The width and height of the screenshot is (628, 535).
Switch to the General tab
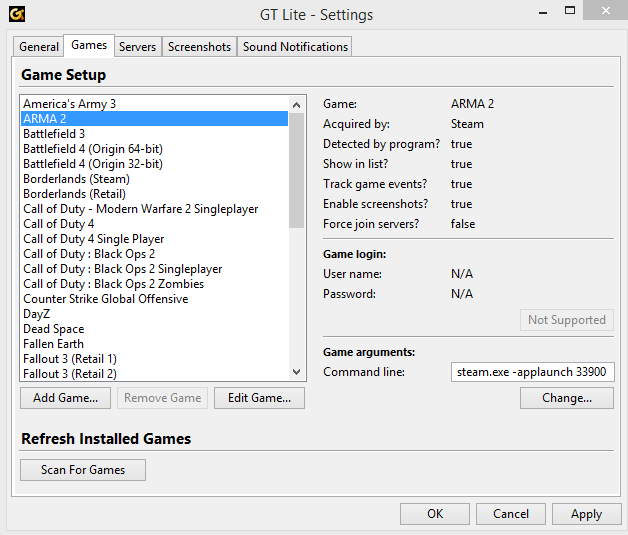click(39, 47)
